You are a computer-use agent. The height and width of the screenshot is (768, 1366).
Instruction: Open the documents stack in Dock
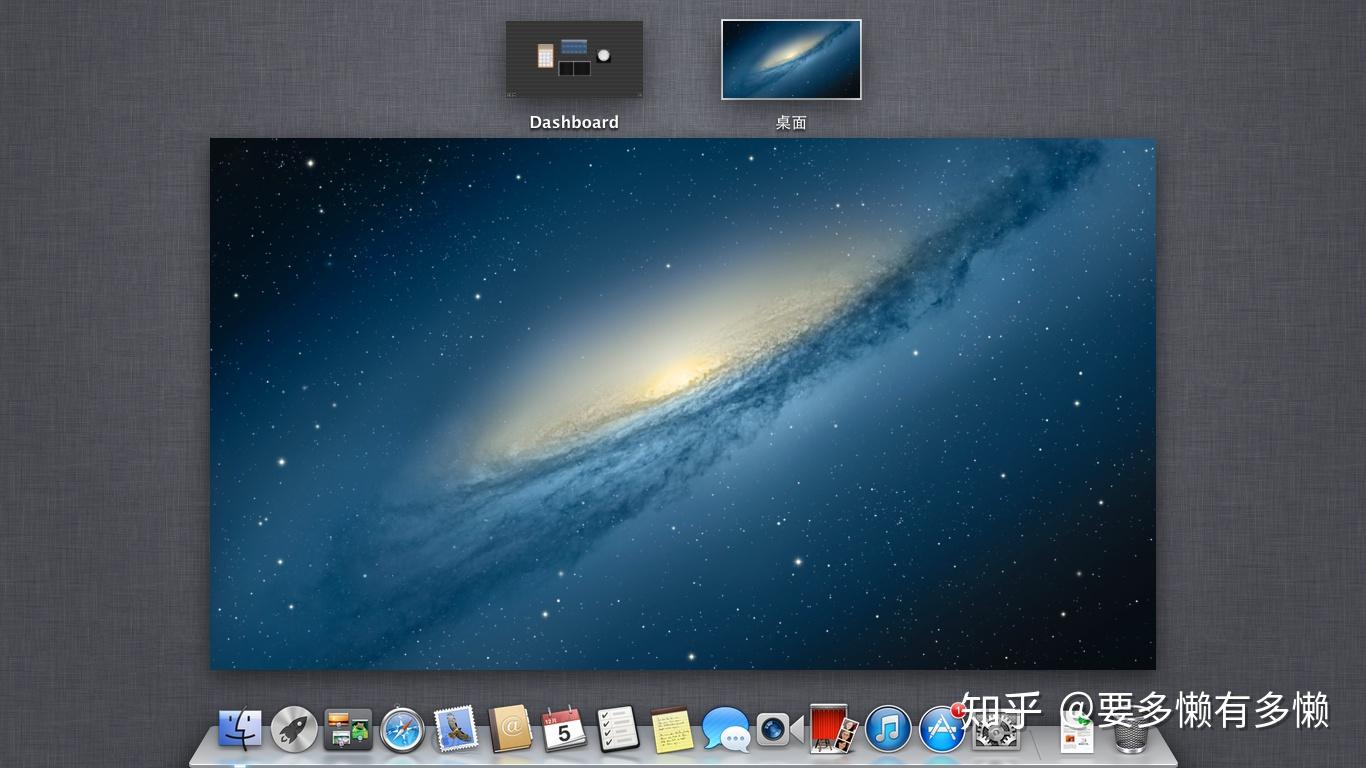coord(1076,732)
